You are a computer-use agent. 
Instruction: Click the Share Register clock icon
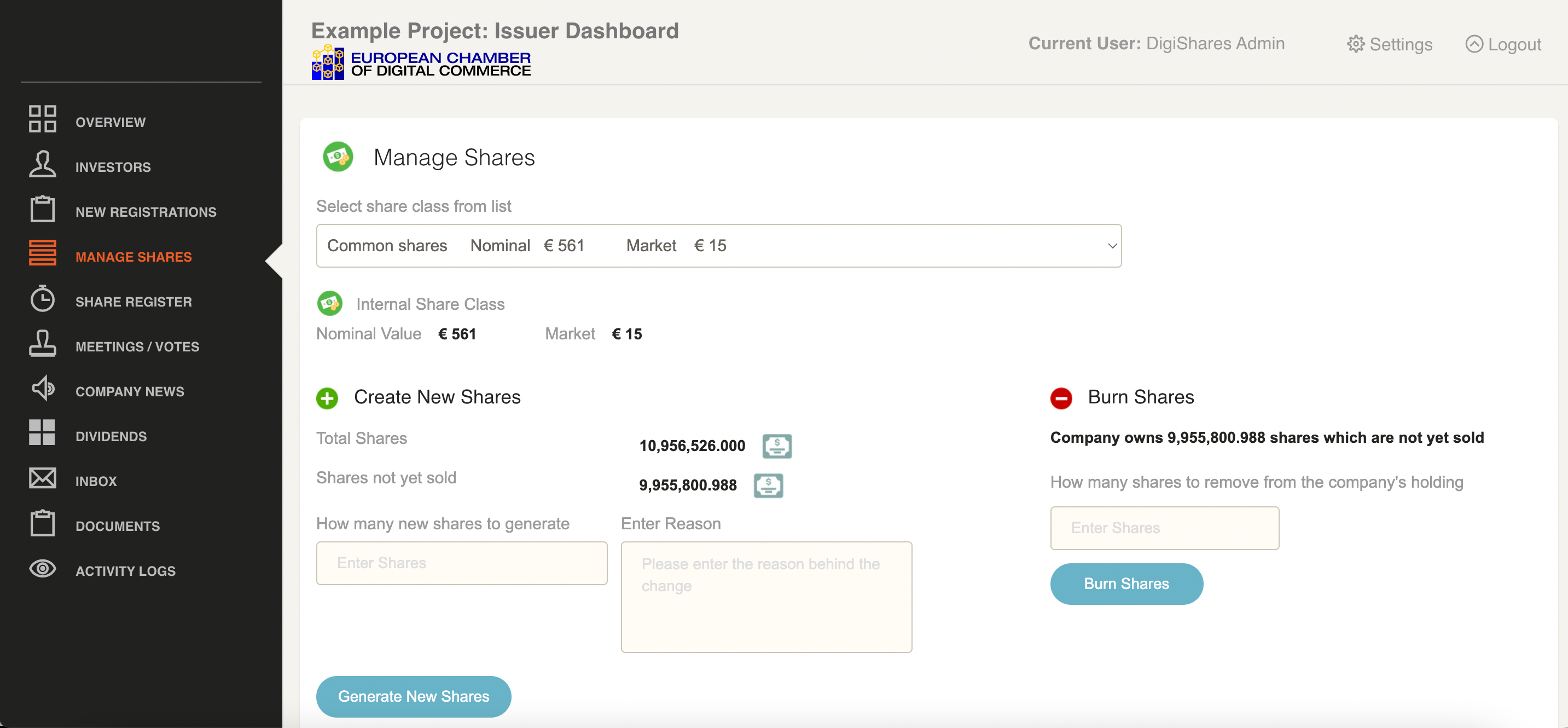coord(42,298)
